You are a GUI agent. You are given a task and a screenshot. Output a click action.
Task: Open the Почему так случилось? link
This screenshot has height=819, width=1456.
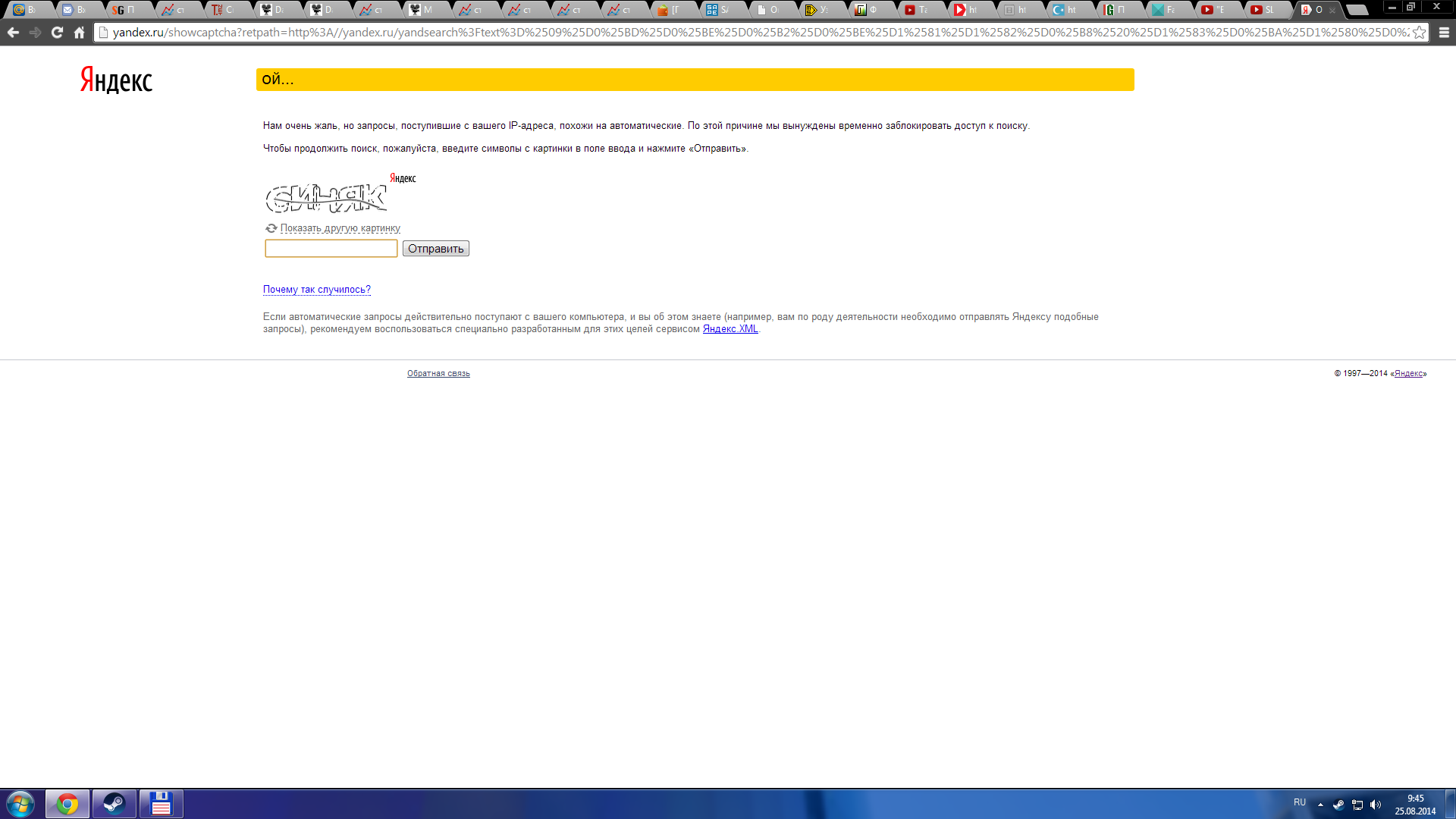316,290
